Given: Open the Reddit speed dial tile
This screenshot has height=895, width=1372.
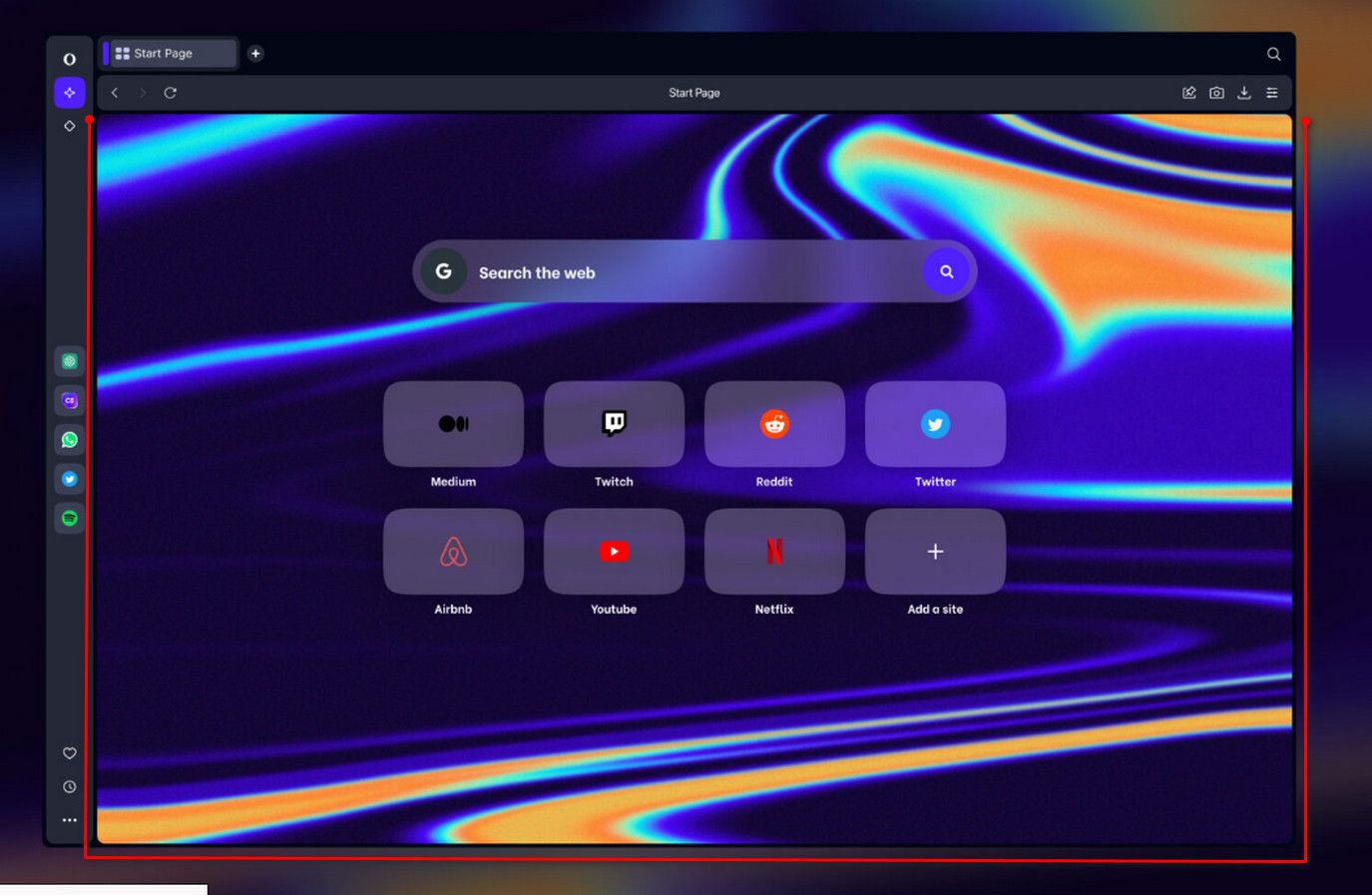Looking at the screenshot, I should click(774, 424).
